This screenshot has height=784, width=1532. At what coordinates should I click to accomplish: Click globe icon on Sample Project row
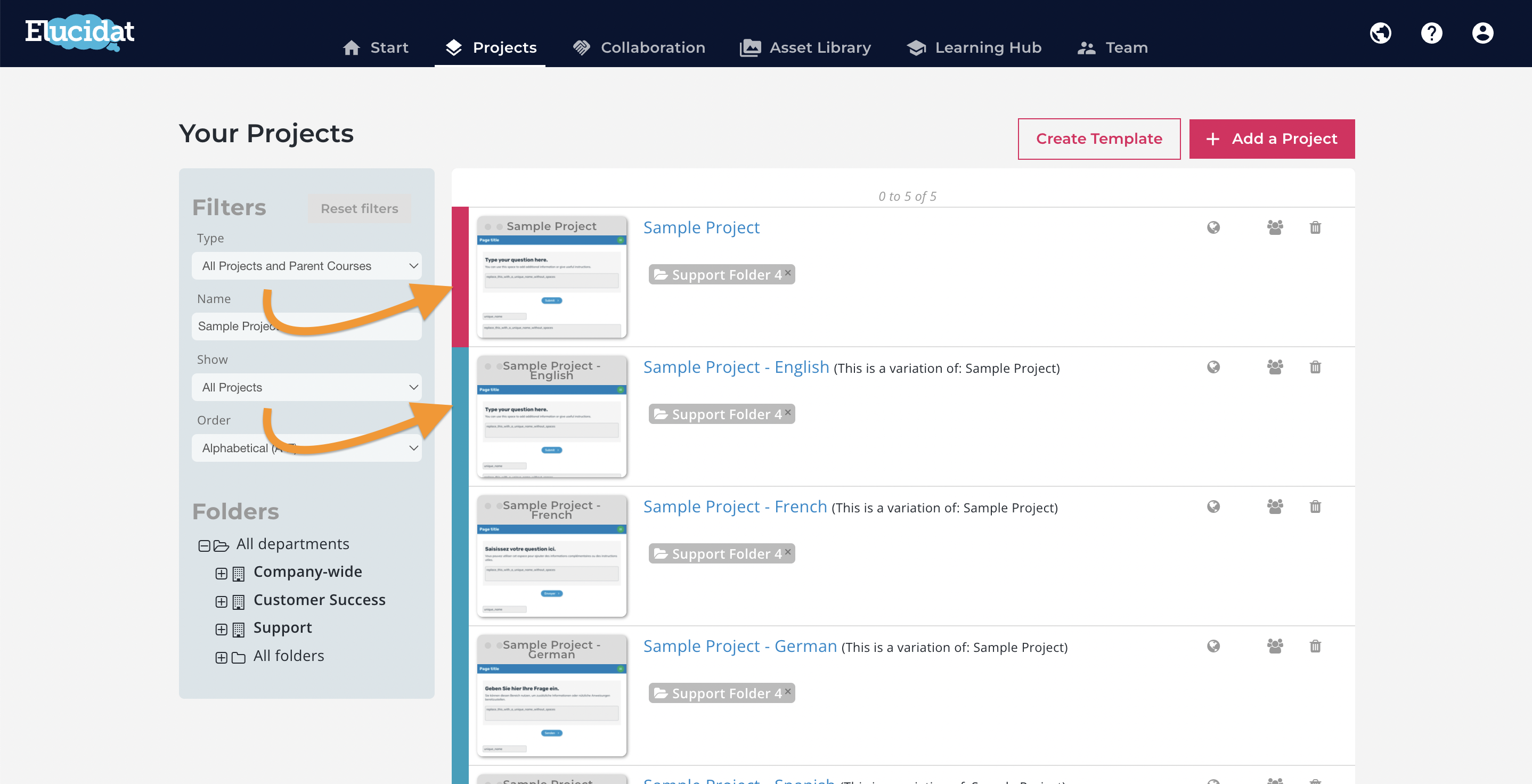coord(1213,227)
